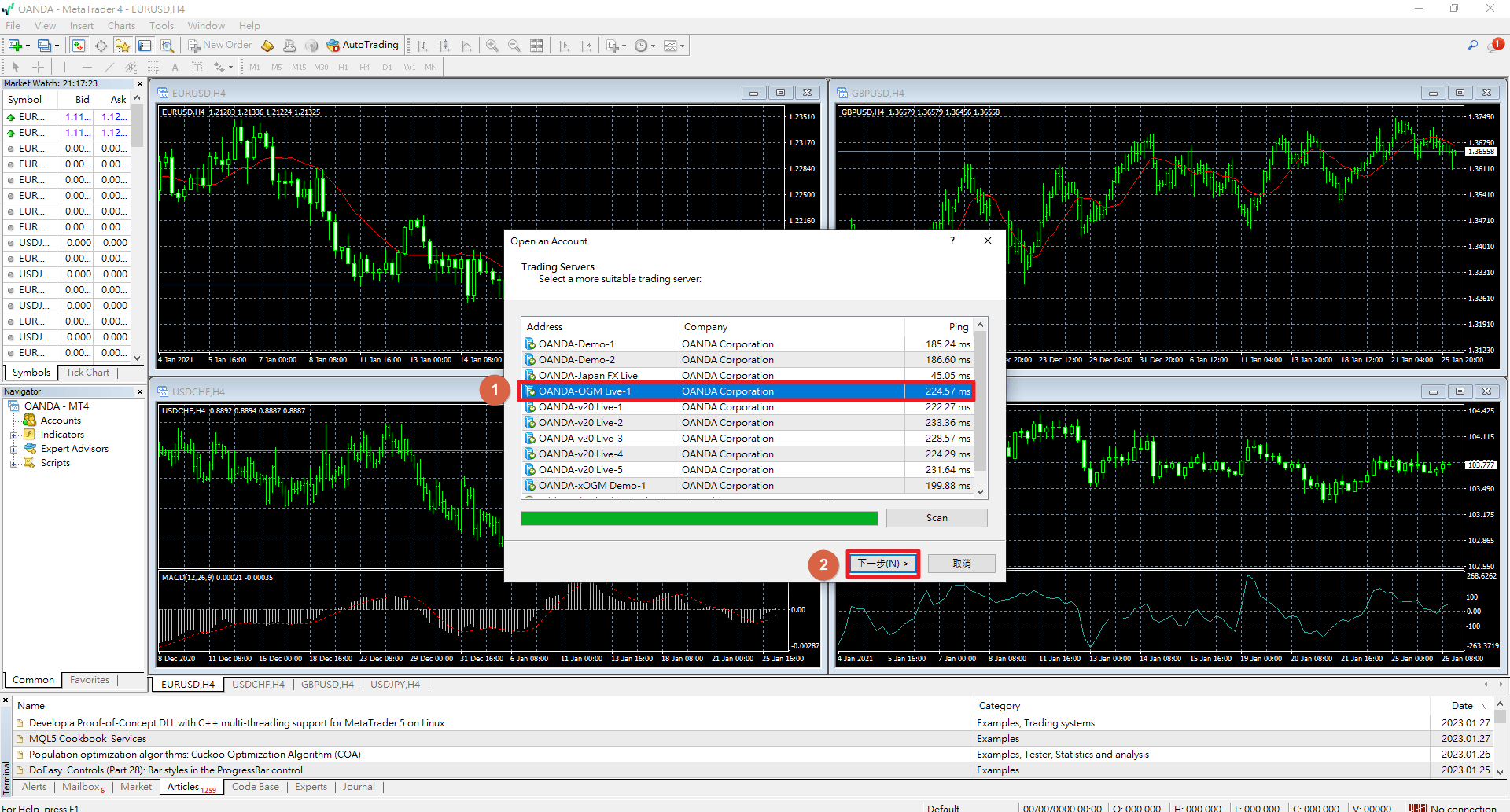Open the File menu
The height and width of the screenshot is (812, 1510).
coord(13,26)
